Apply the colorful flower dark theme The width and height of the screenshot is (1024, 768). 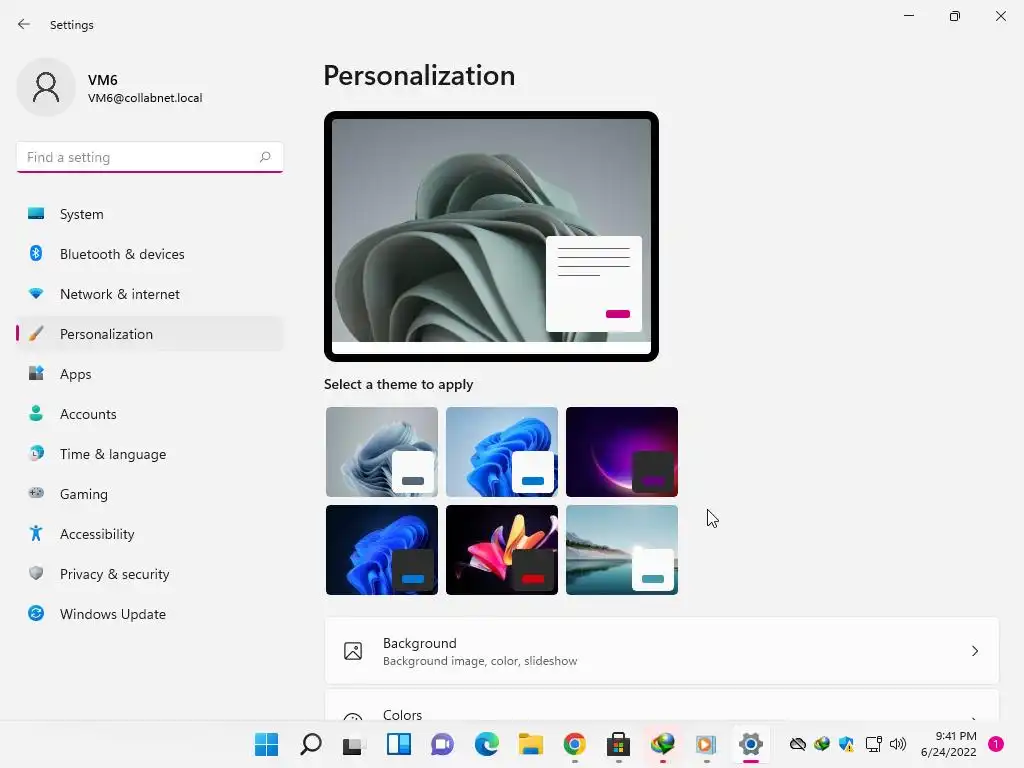coord(502,550)
